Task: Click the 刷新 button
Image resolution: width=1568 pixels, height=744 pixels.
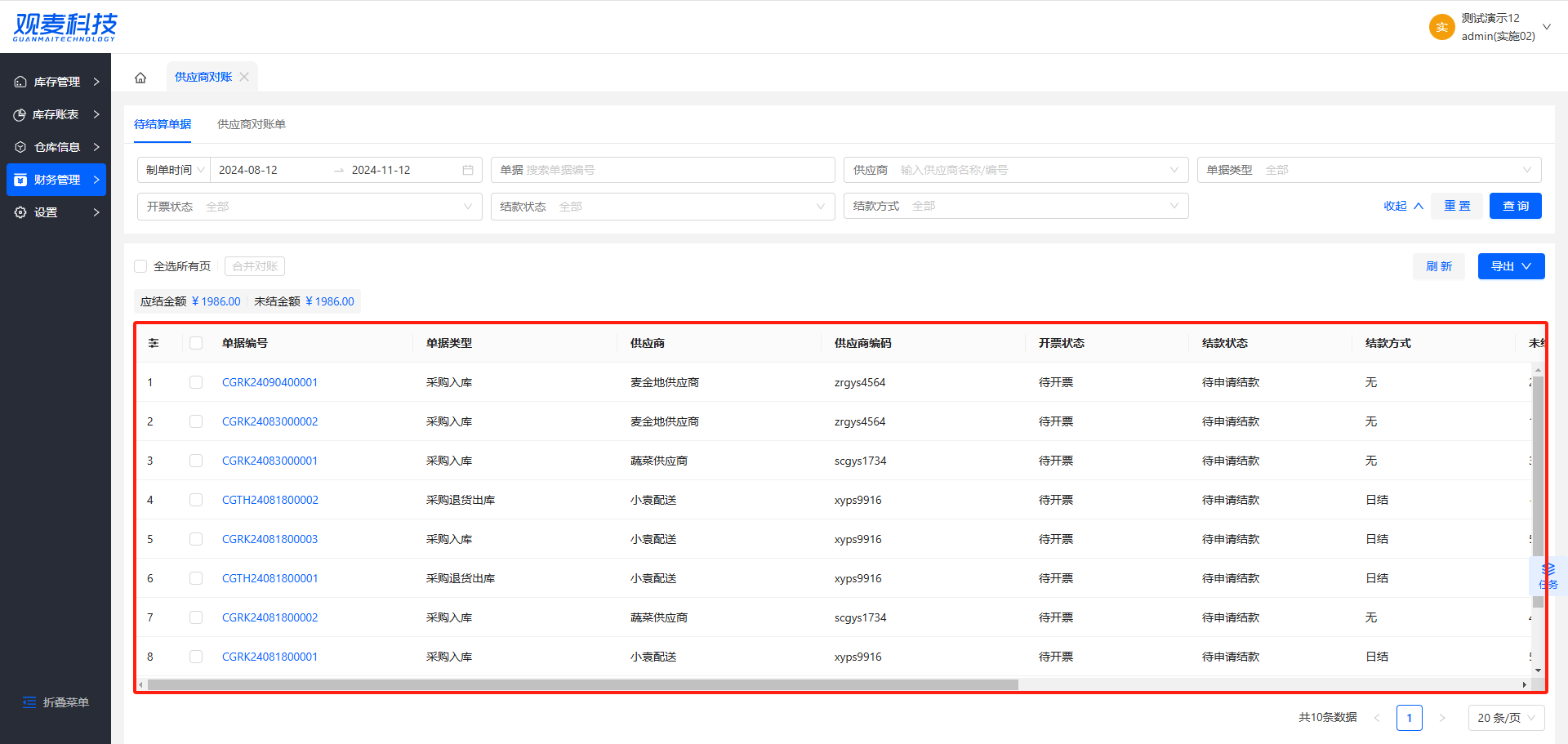Action: click(1439, 266)
